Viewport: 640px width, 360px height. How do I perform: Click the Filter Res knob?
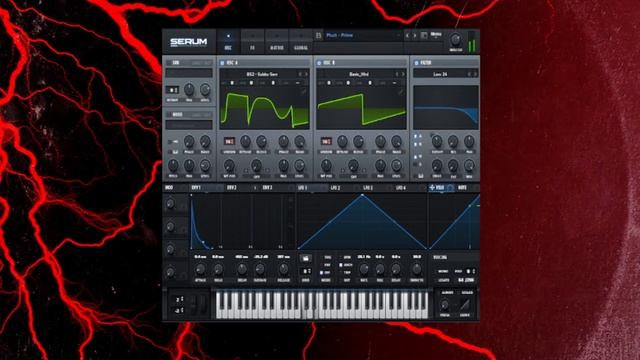pyautogui.click(x=453, y=142)
